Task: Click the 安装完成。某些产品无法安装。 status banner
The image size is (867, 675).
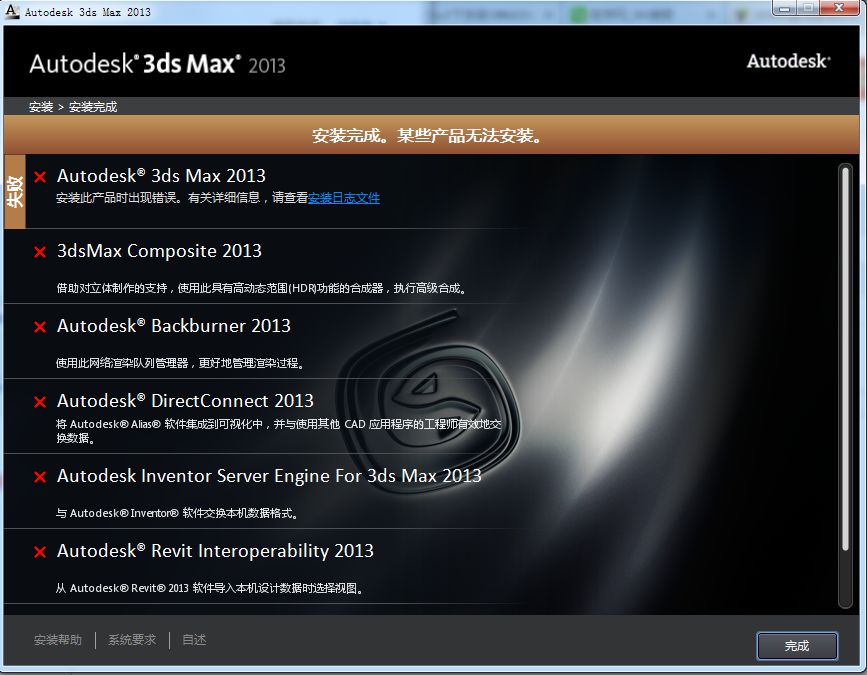Action: click(x=431, y=135)
